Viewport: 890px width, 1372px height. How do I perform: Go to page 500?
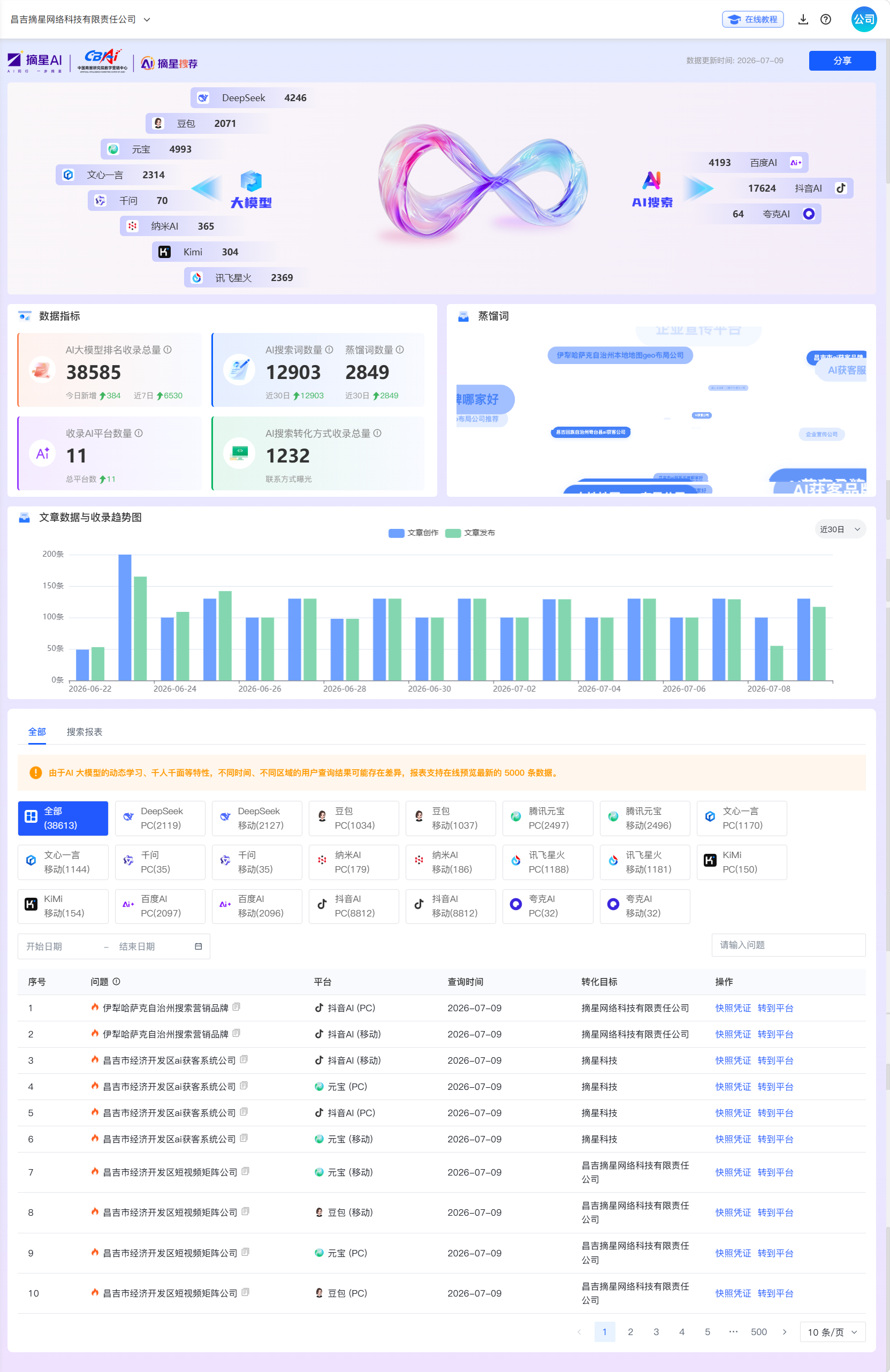(758, 1332)
